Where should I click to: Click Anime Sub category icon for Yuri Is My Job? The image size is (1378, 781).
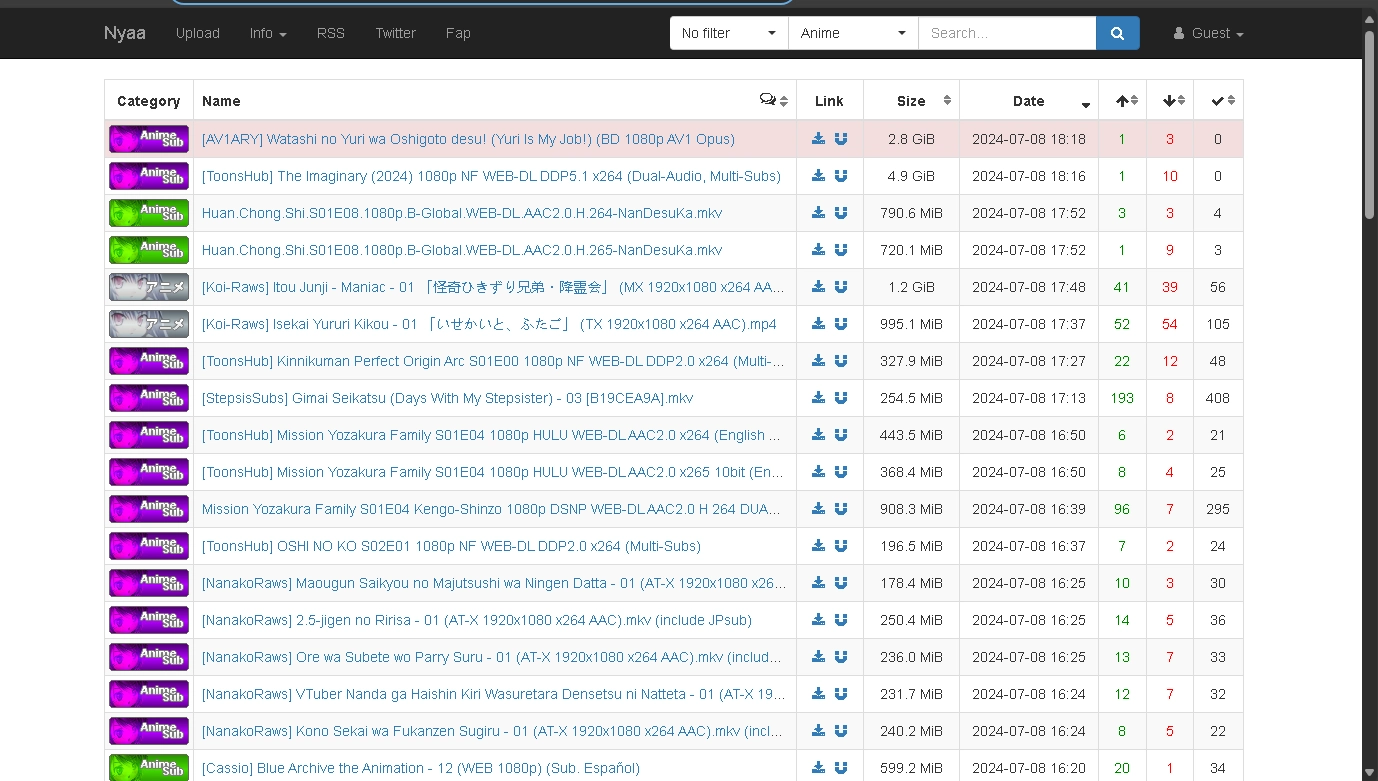[x=149, y=139]
